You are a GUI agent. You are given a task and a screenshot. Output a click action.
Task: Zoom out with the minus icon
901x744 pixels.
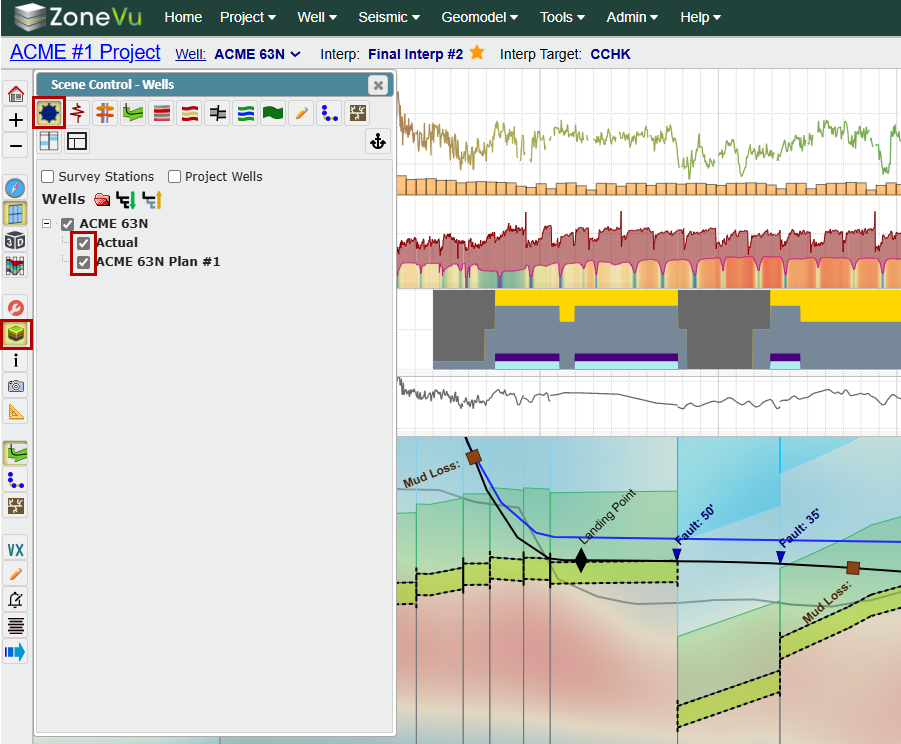click(x=16, y=145)
